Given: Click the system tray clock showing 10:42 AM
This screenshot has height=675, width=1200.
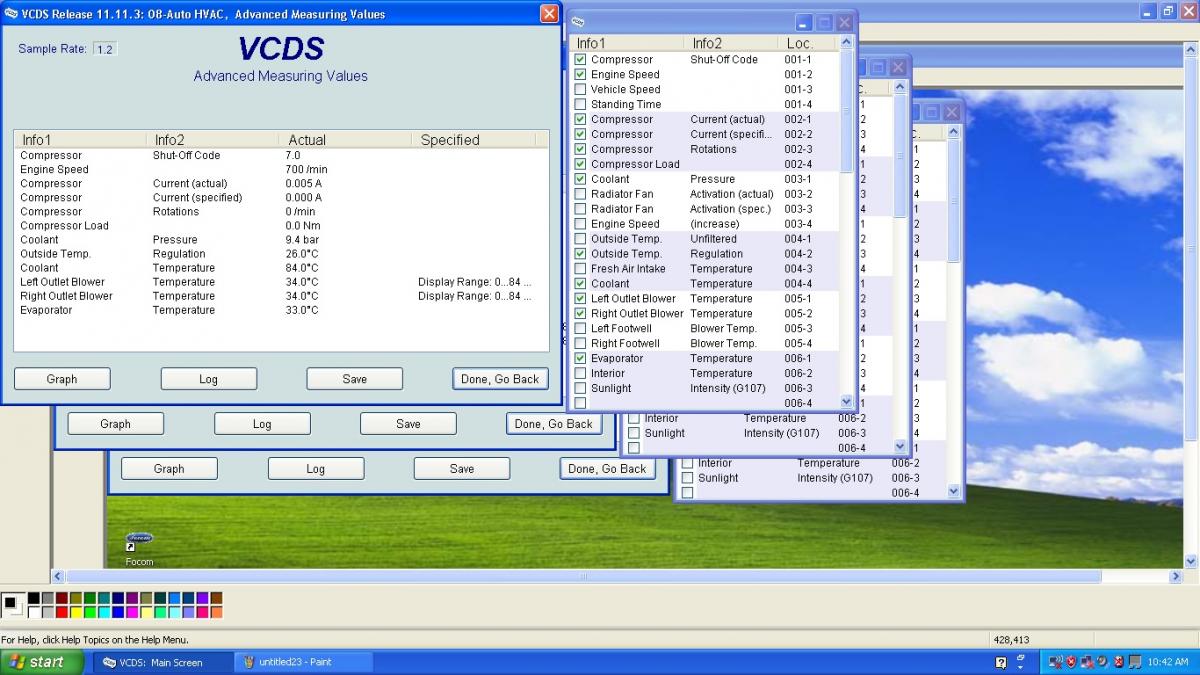Looking at the screenshot, I should pyautogui.click(x=1168, y=662).
